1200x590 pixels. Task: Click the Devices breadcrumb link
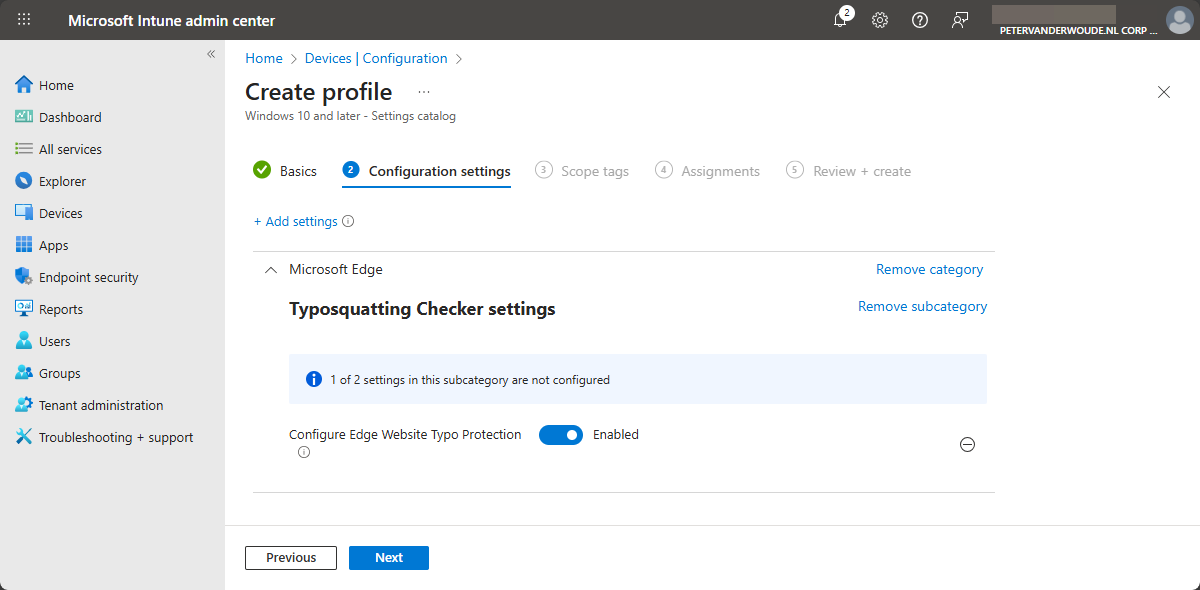pyautogui.click(x=328, y=58)
